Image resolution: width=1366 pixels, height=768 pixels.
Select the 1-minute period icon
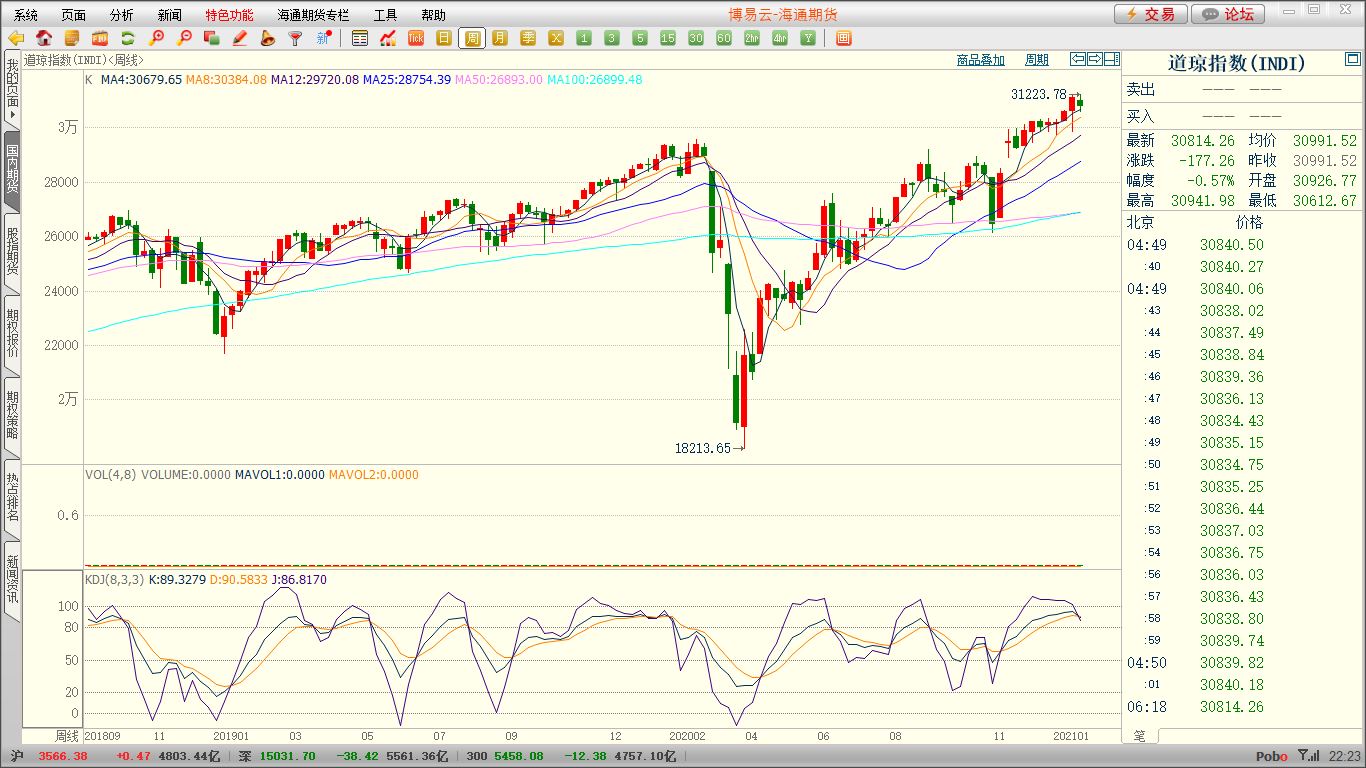click(584, 38)
